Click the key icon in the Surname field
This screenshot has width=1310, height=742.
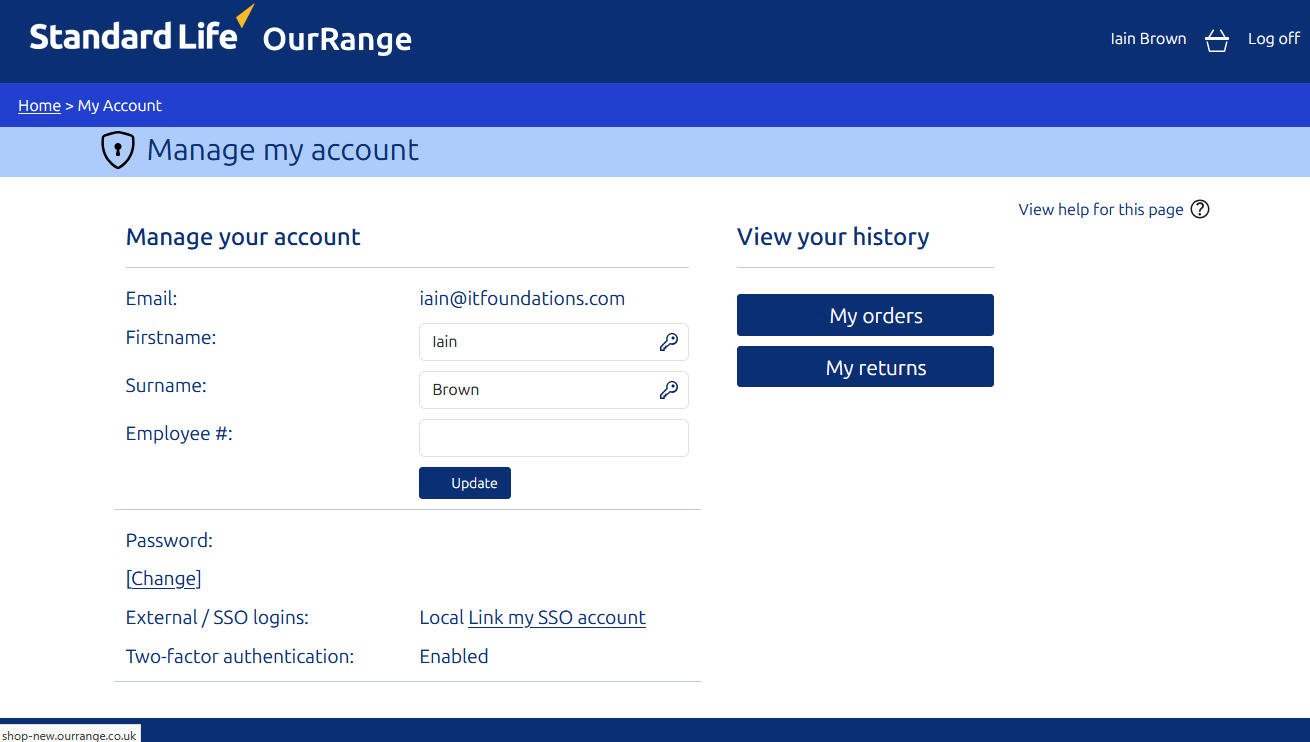[x=668, y=390]
